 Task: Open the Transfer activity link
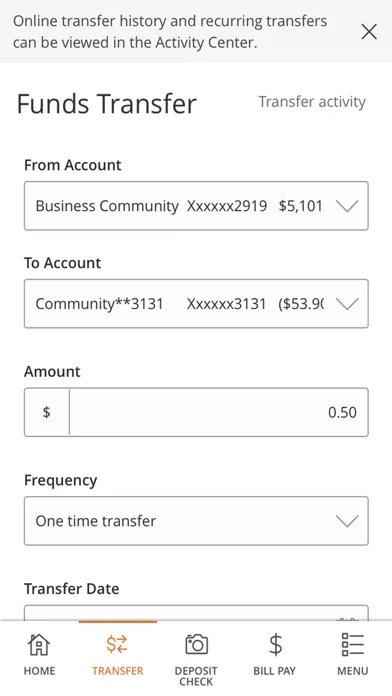[x=312, y=102]
